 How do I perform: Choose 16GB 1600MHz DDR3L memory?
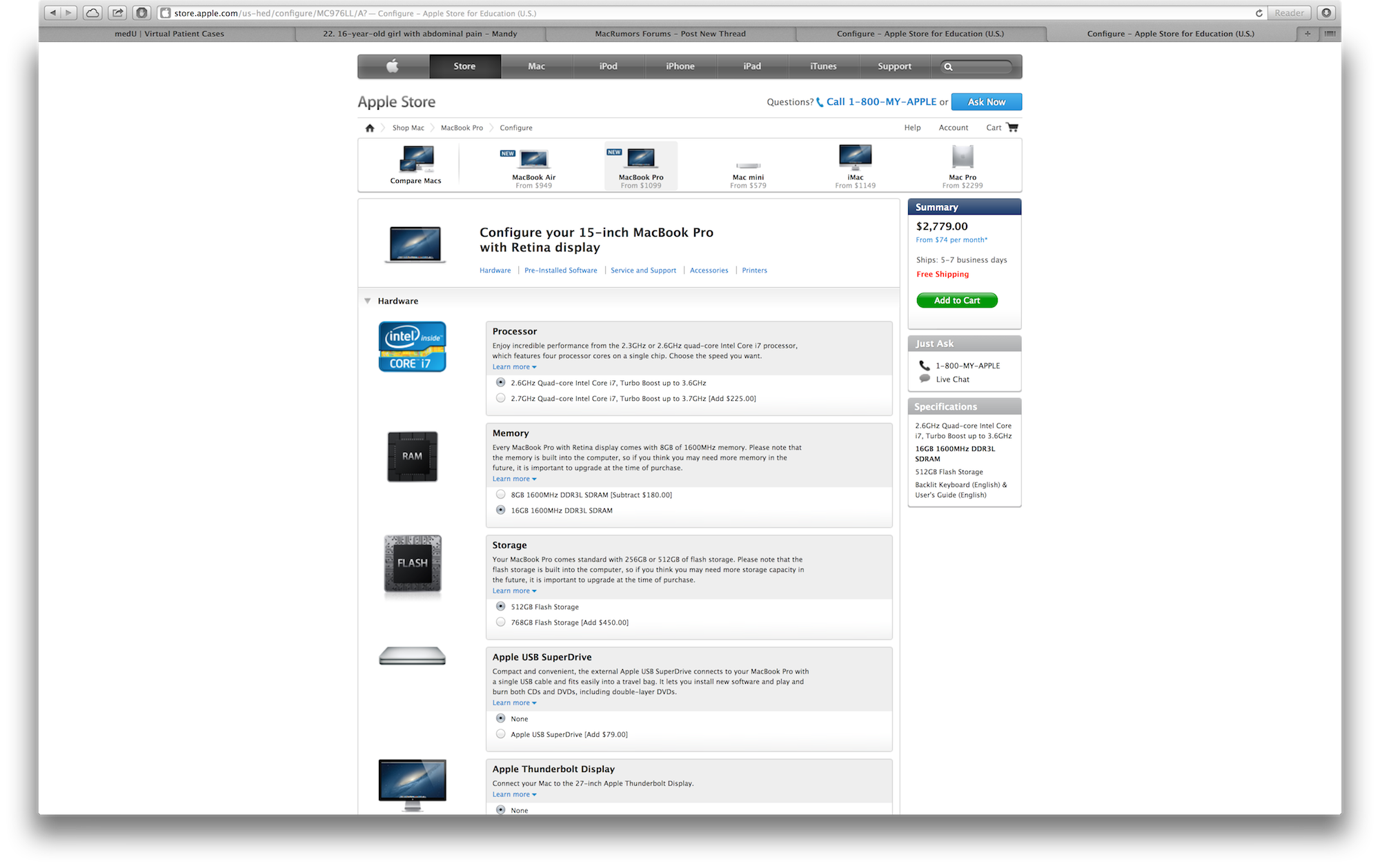click(501, 510)
